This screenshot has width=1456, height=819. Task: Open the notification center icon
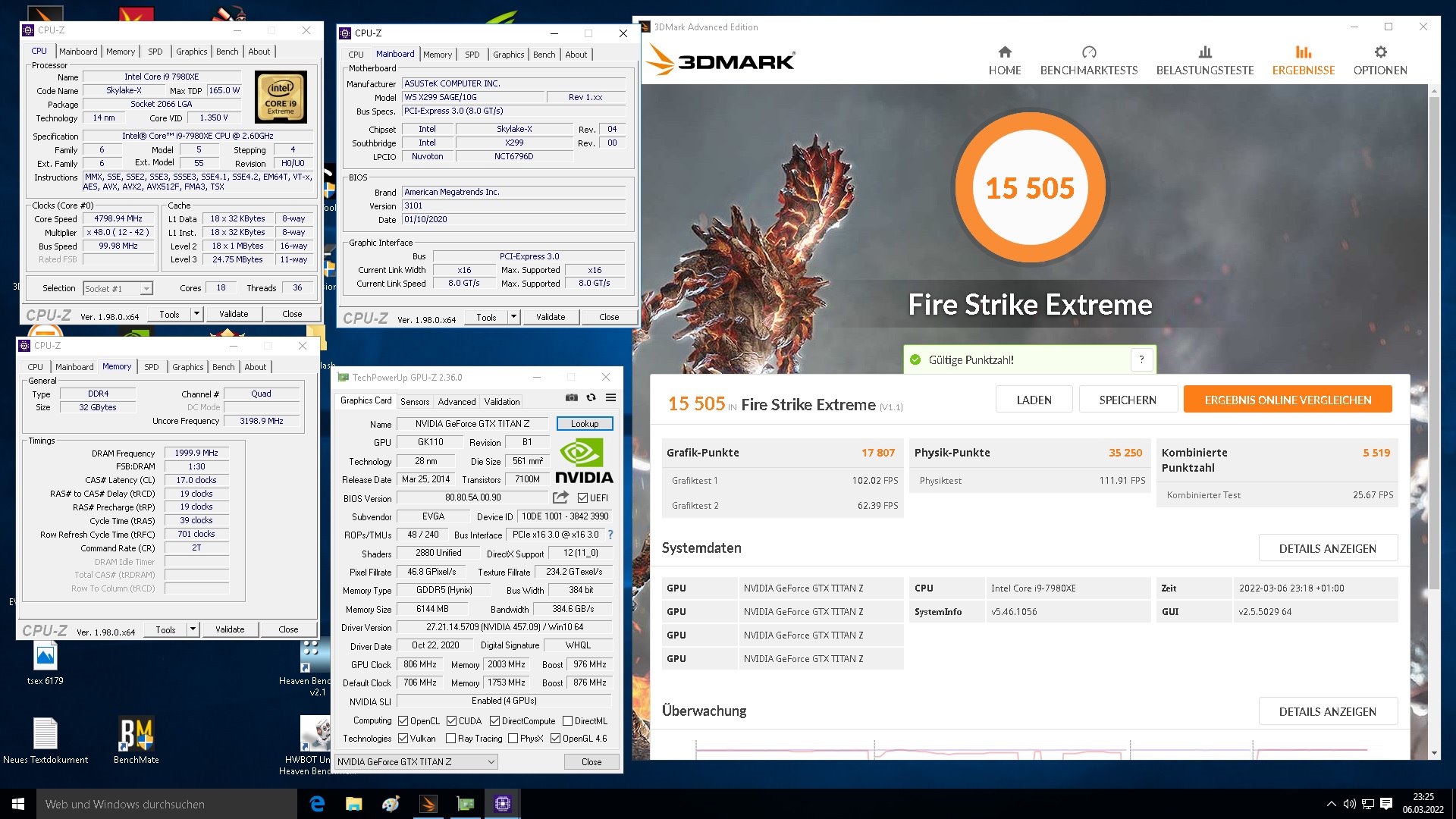(1386, 804)
